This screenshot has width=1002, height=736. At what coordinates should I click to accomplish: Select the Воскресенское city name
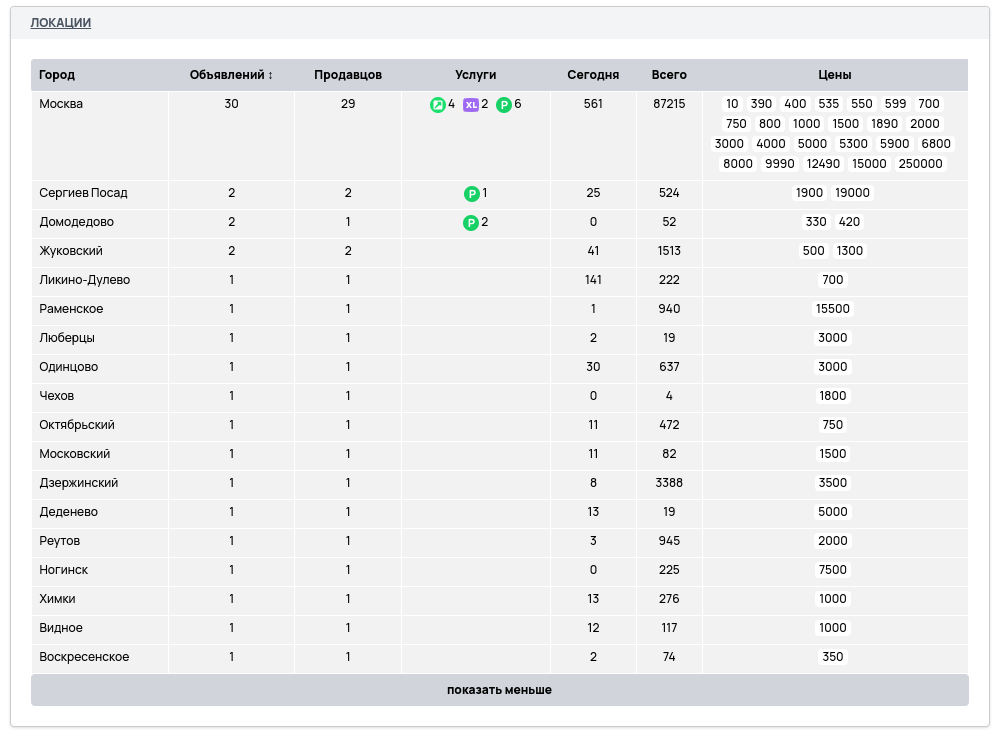coord(84,657)
